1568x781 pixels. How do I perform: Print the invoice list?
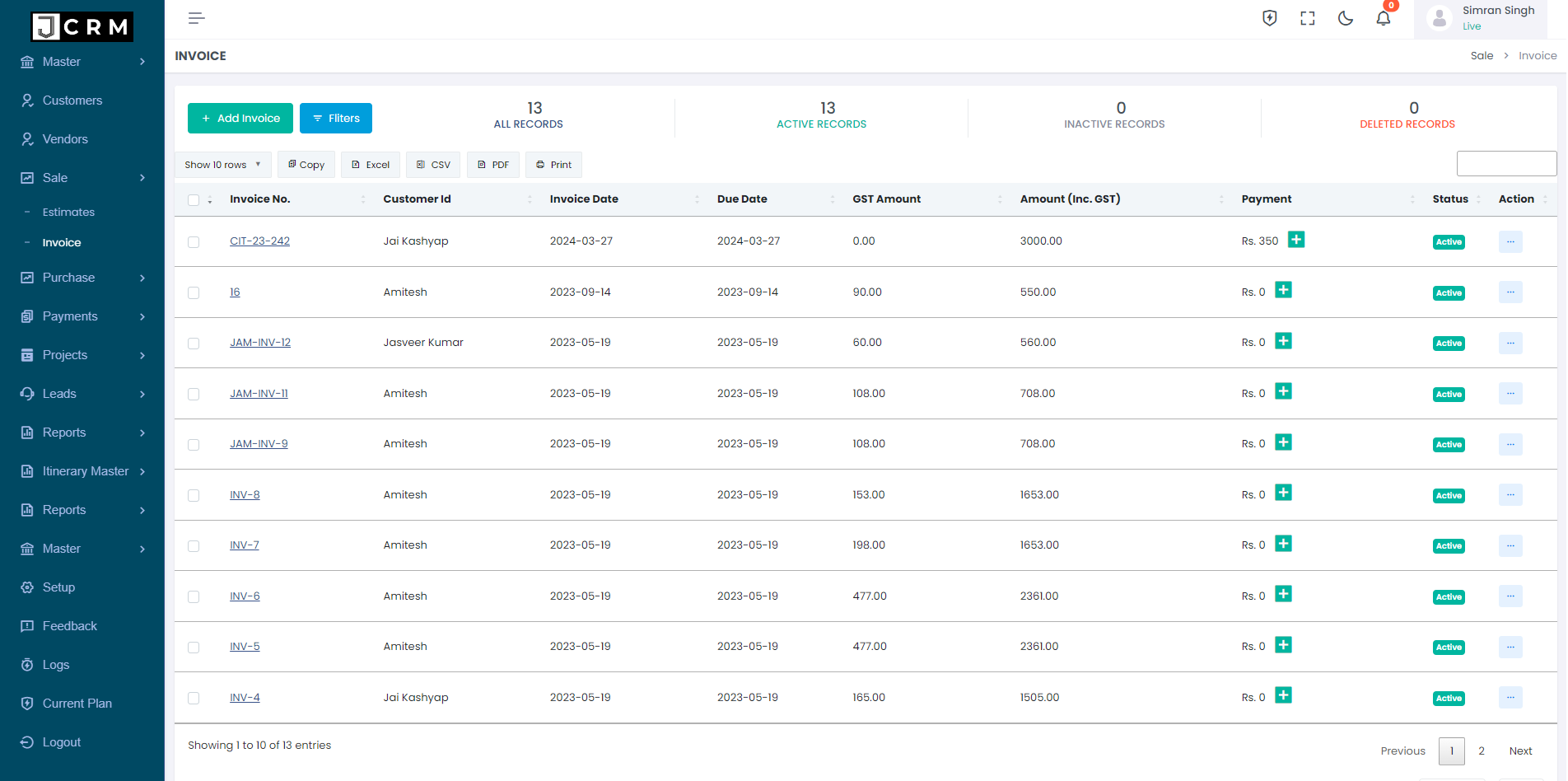[x=553, y=164]
